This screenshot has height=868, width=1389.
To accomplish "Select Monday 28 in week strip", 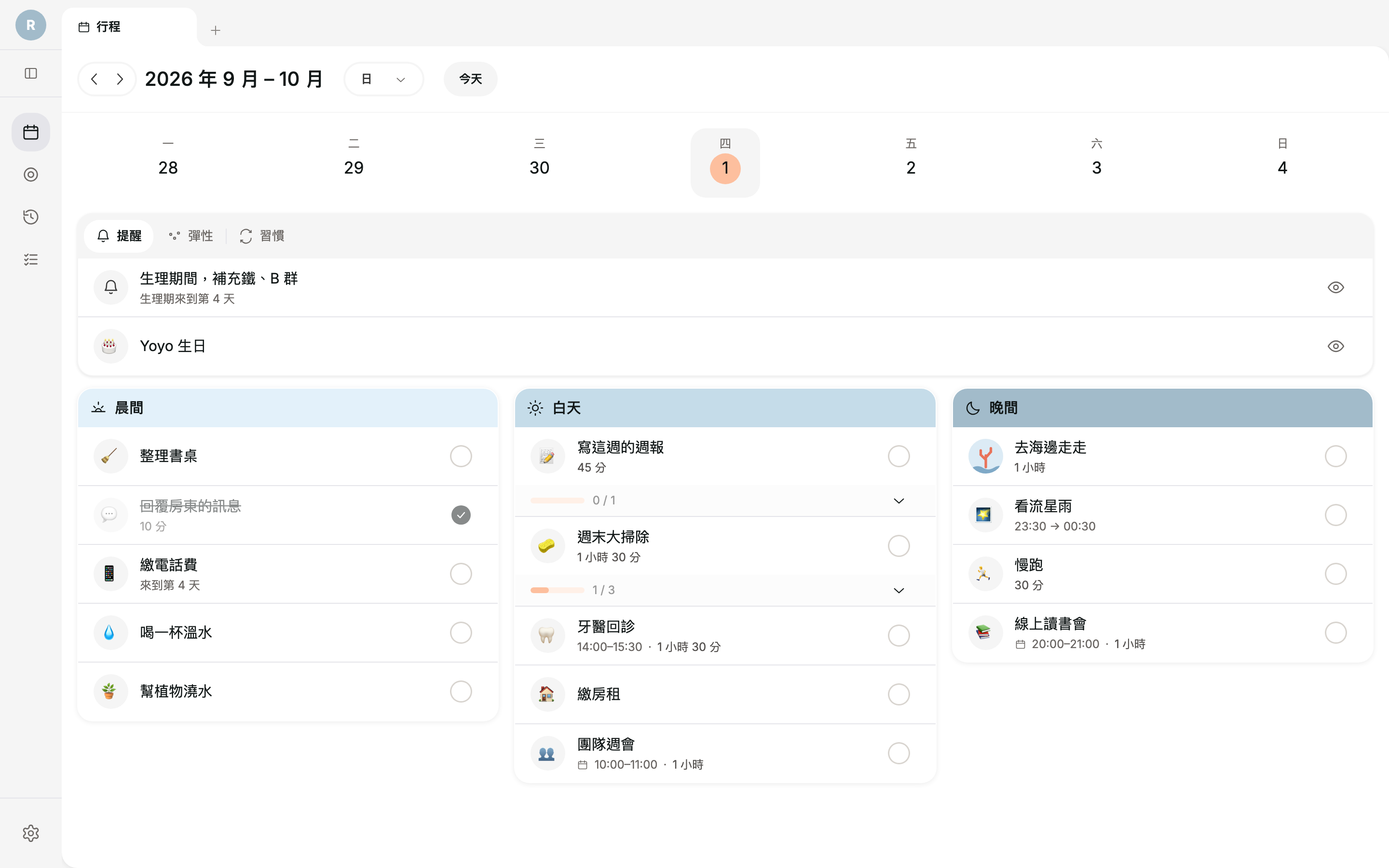I will [168, 163].
